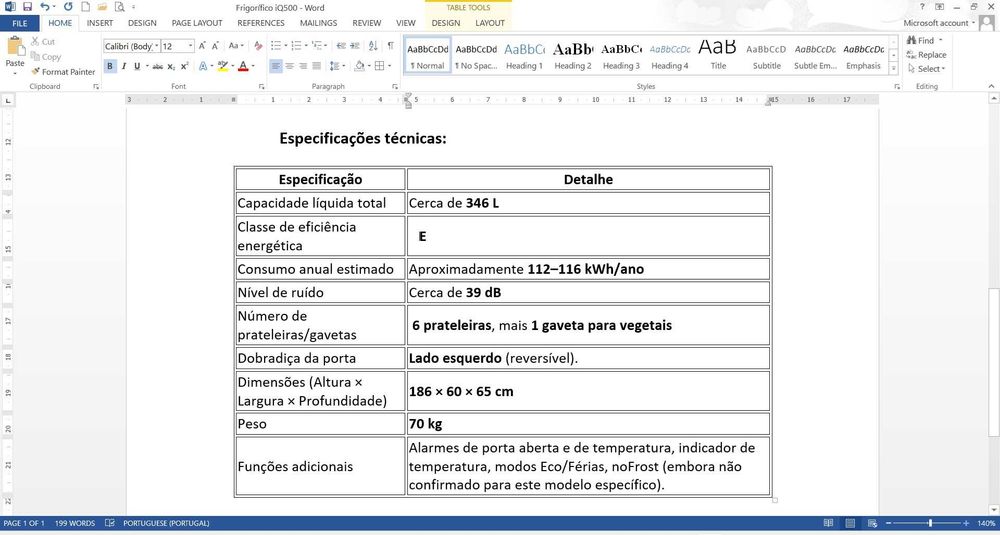Increase font size with Grow Font
The image size is (1000, 535).
[x=202, y=46]
